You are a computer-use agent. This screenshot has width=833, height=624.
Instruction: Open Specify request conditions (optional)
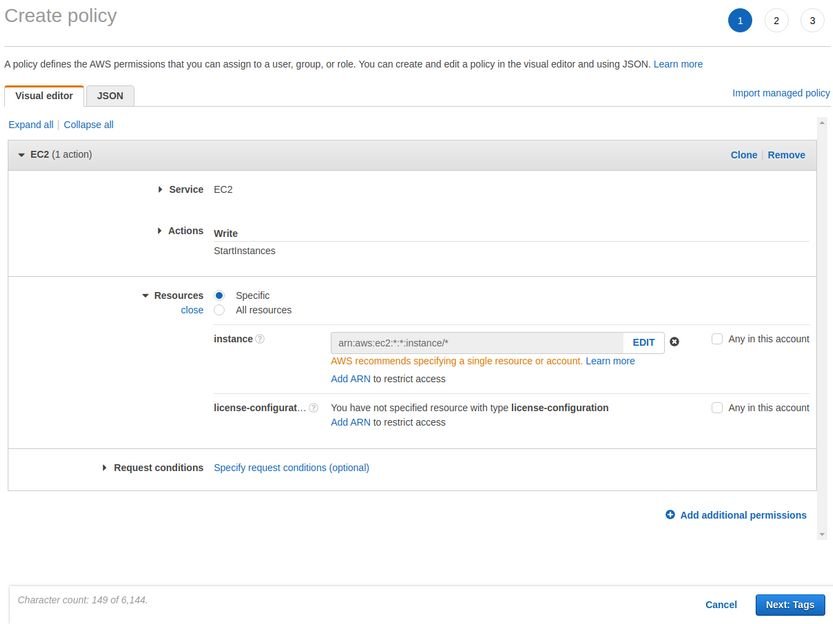(x=291, y=468)
